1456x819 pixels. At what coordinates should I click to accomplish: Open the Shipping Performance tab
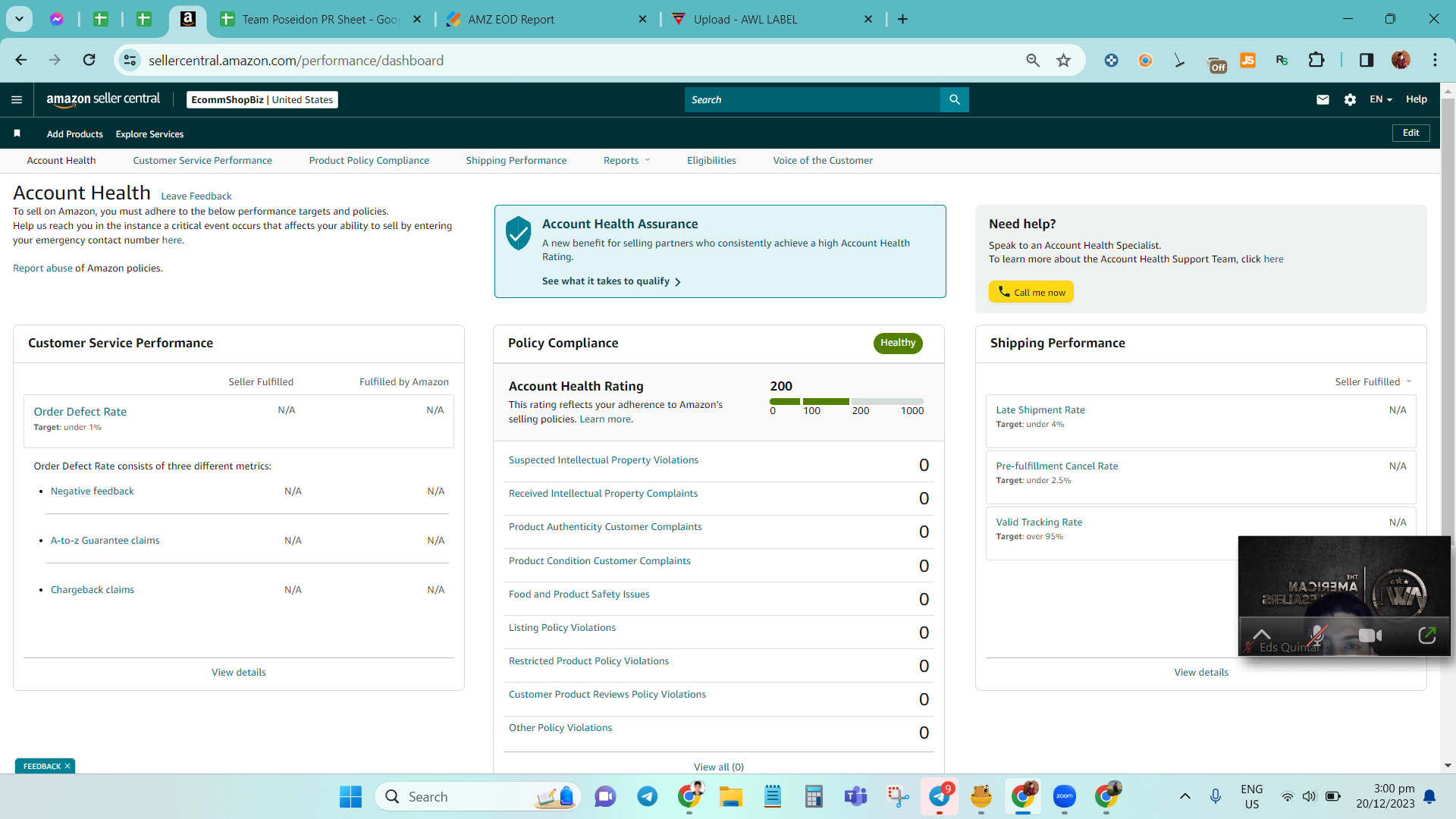click(516, 160)
